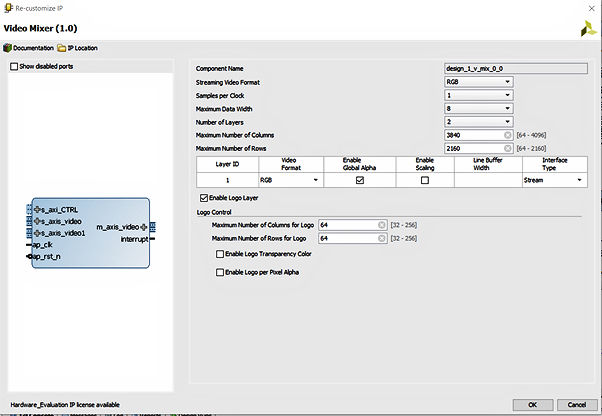Screen dimensions: 602x416
Task: Expand the m_axis_video port plus icon
Action: click(144, 227)
